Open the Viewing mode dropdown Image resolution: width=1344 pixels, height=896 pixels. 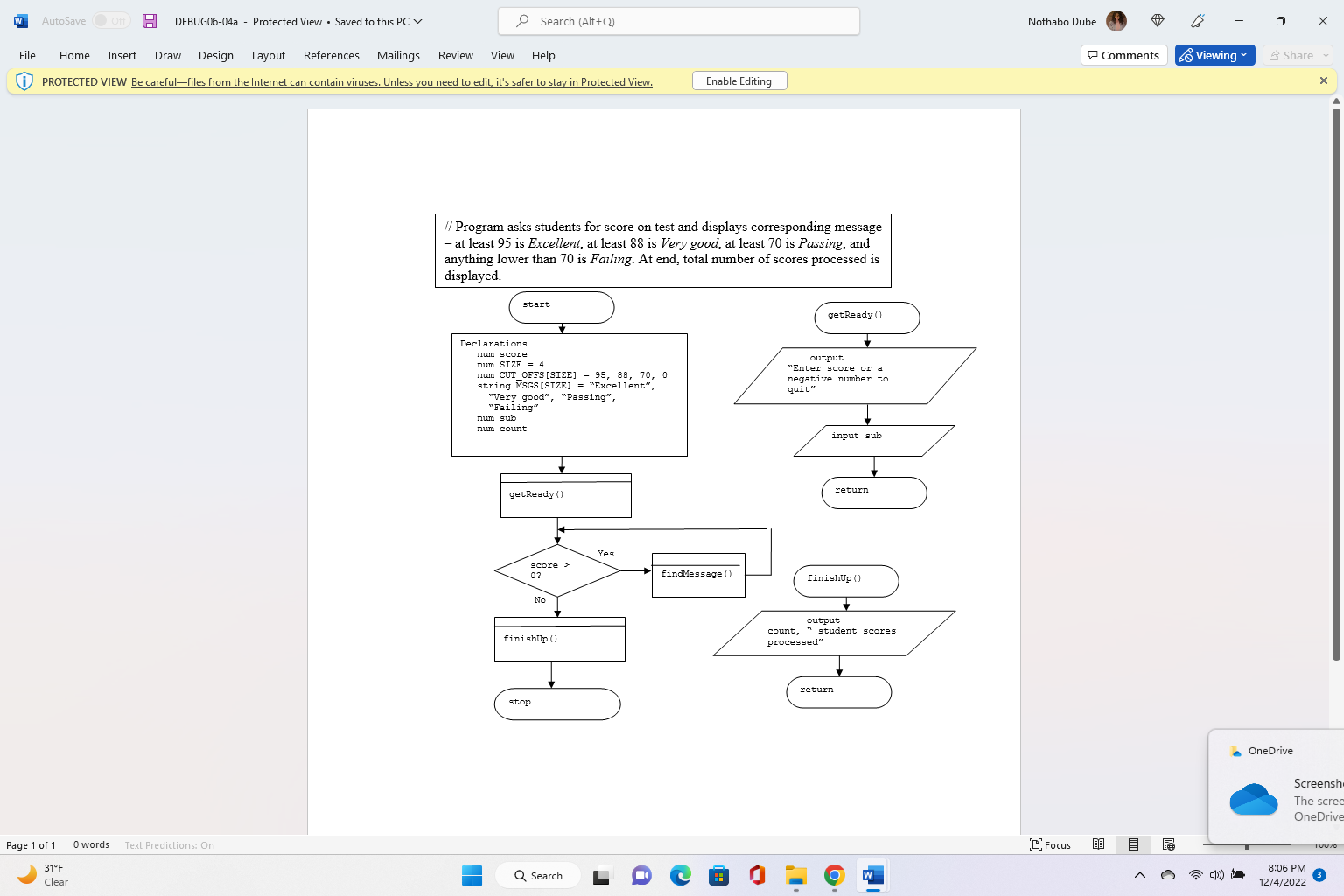(x=1214, y=54)
